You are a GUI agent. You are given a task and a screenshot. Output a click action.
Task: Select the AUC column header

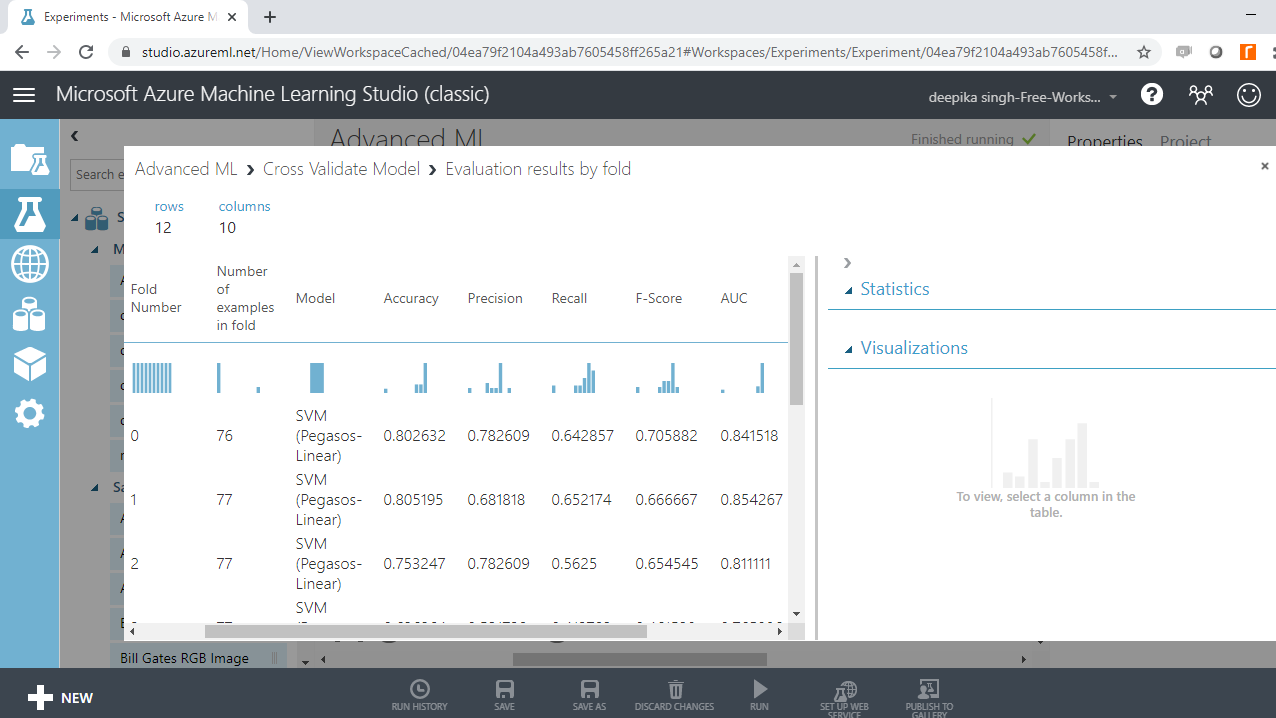tap(734, 298)
